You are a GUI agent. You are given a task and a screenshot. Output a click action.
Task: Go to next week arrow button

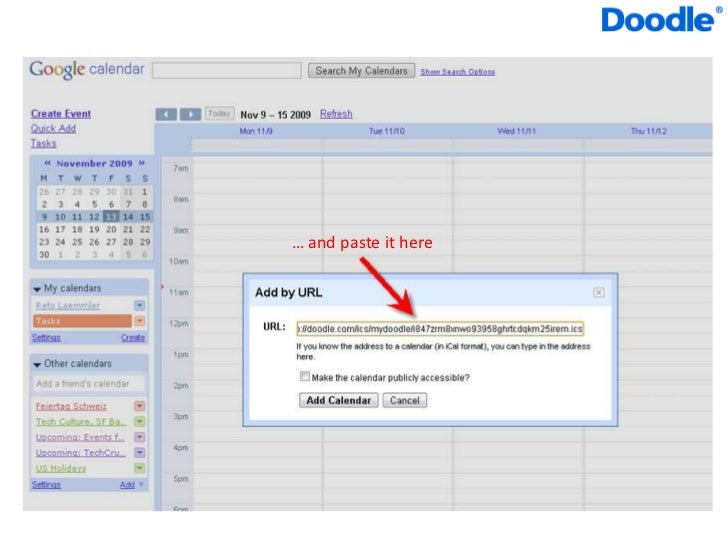click(x=190, y=114)
